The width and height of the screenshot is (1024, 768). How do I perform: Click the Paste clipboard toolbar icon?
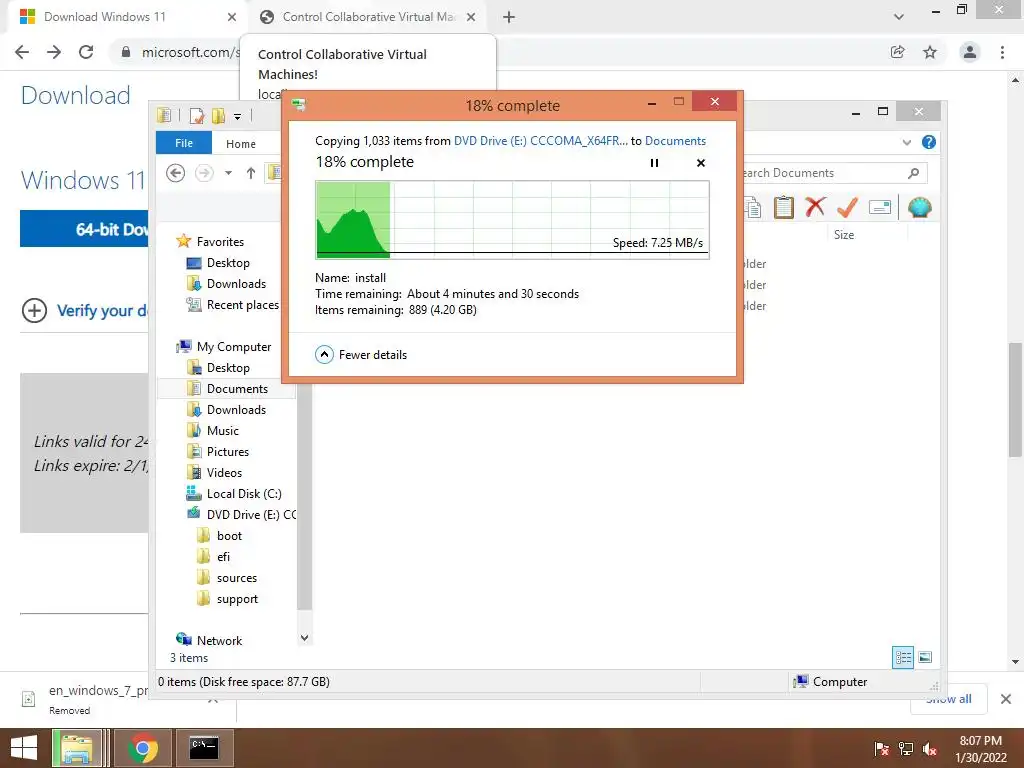[x=784, y=208]
